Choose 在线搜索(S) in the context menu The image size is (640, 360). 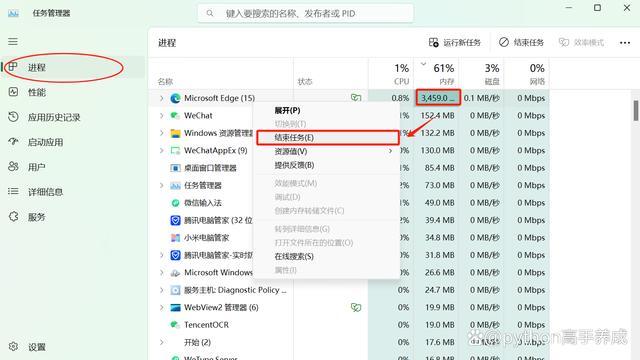294,256
